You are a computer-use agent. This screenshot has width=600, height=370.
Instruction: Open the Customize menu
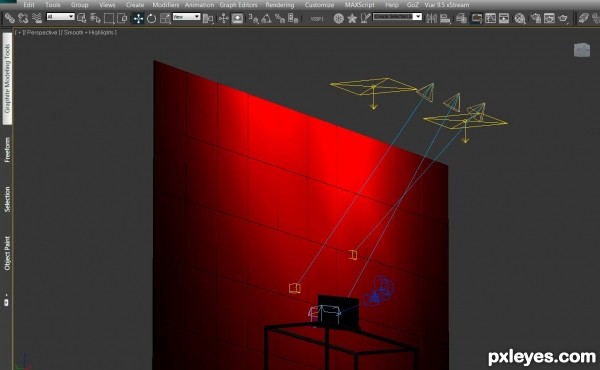[320, 5]
